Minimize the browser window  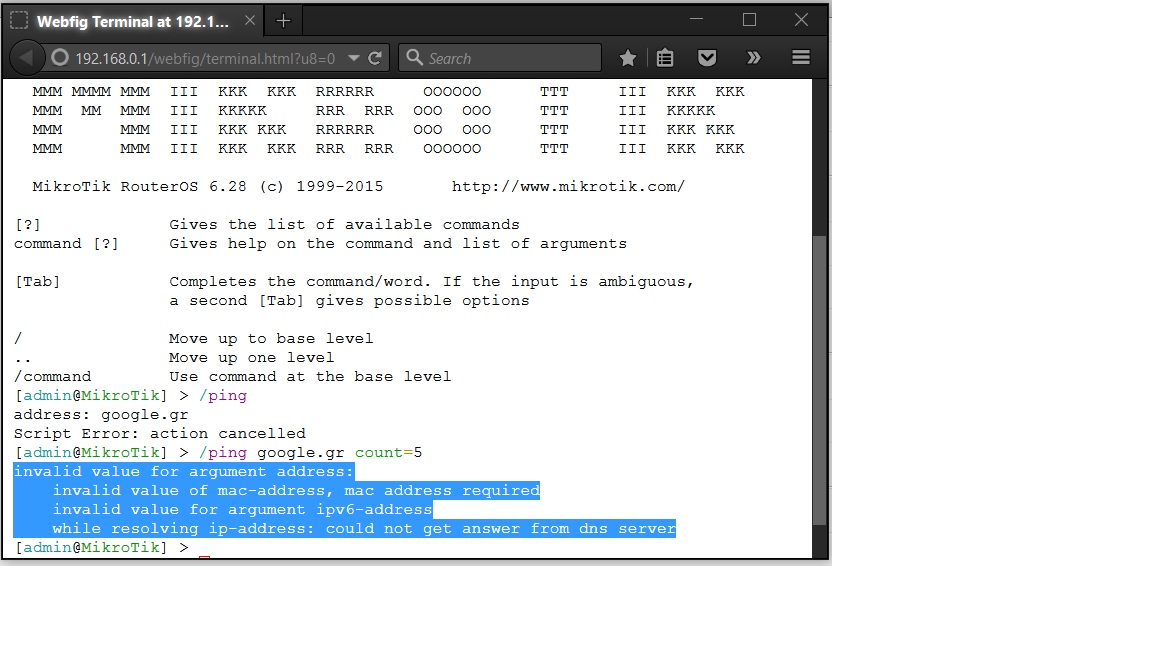[x=696, y=20]
